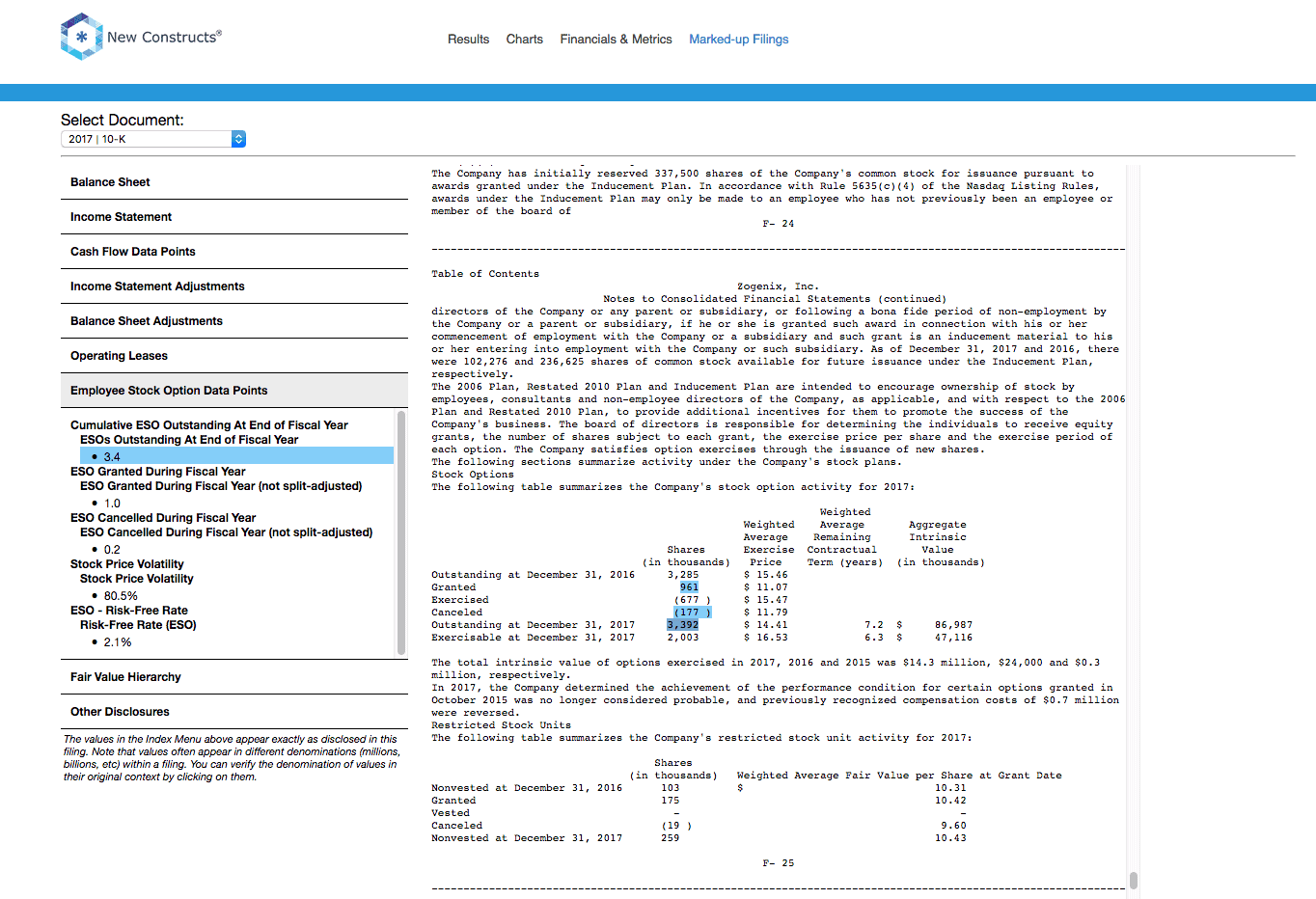Expand the Cash Flow Data Points section
This screenshot has height=899, width=1316.
234,252
